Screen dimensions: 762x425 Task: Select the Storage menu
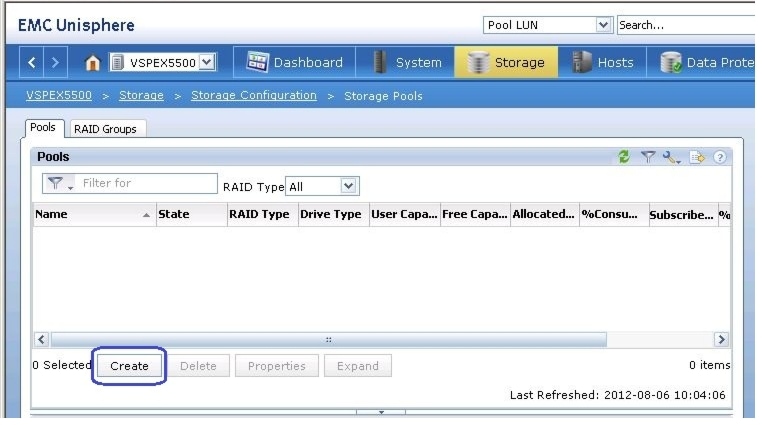pyautogui.click(x=506, y=62)
